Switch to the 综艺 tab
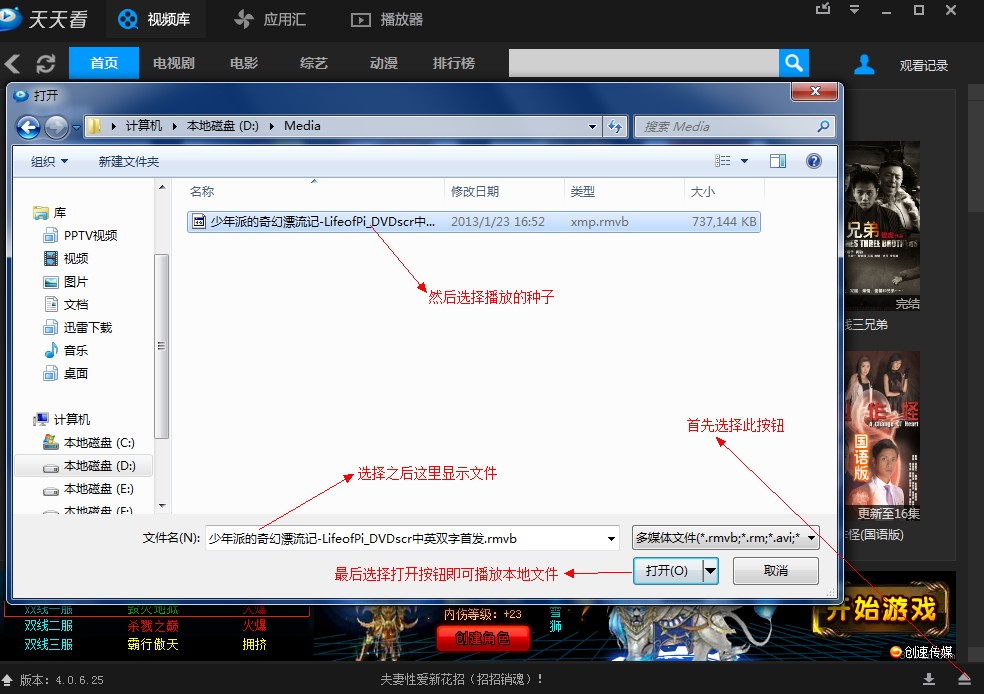The height and width of the screenshot is (694, 984). pyautogui.click(x=313, y=62)
